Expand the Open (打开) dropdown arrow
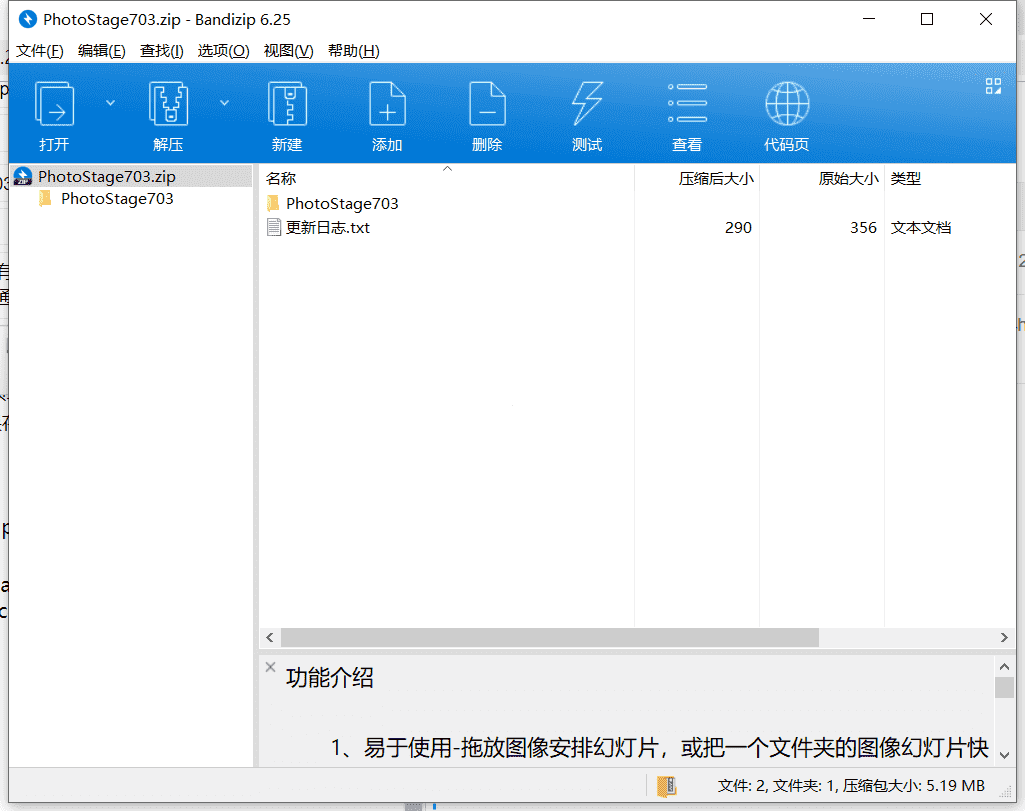The width and height of the screenshot is (1025, 811). pyautogui.click(x=110, y=103)
